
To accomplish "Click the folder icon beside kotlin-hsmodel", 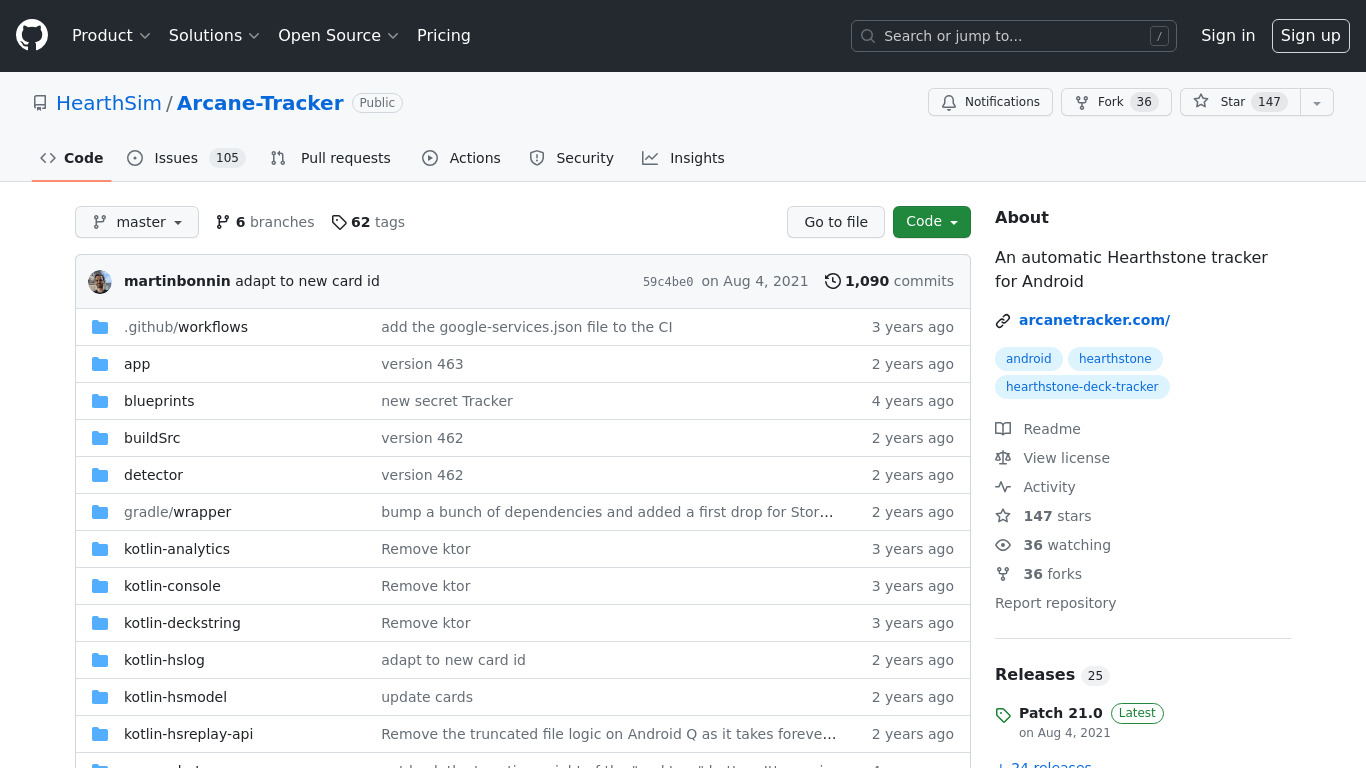I will point(100,697).
